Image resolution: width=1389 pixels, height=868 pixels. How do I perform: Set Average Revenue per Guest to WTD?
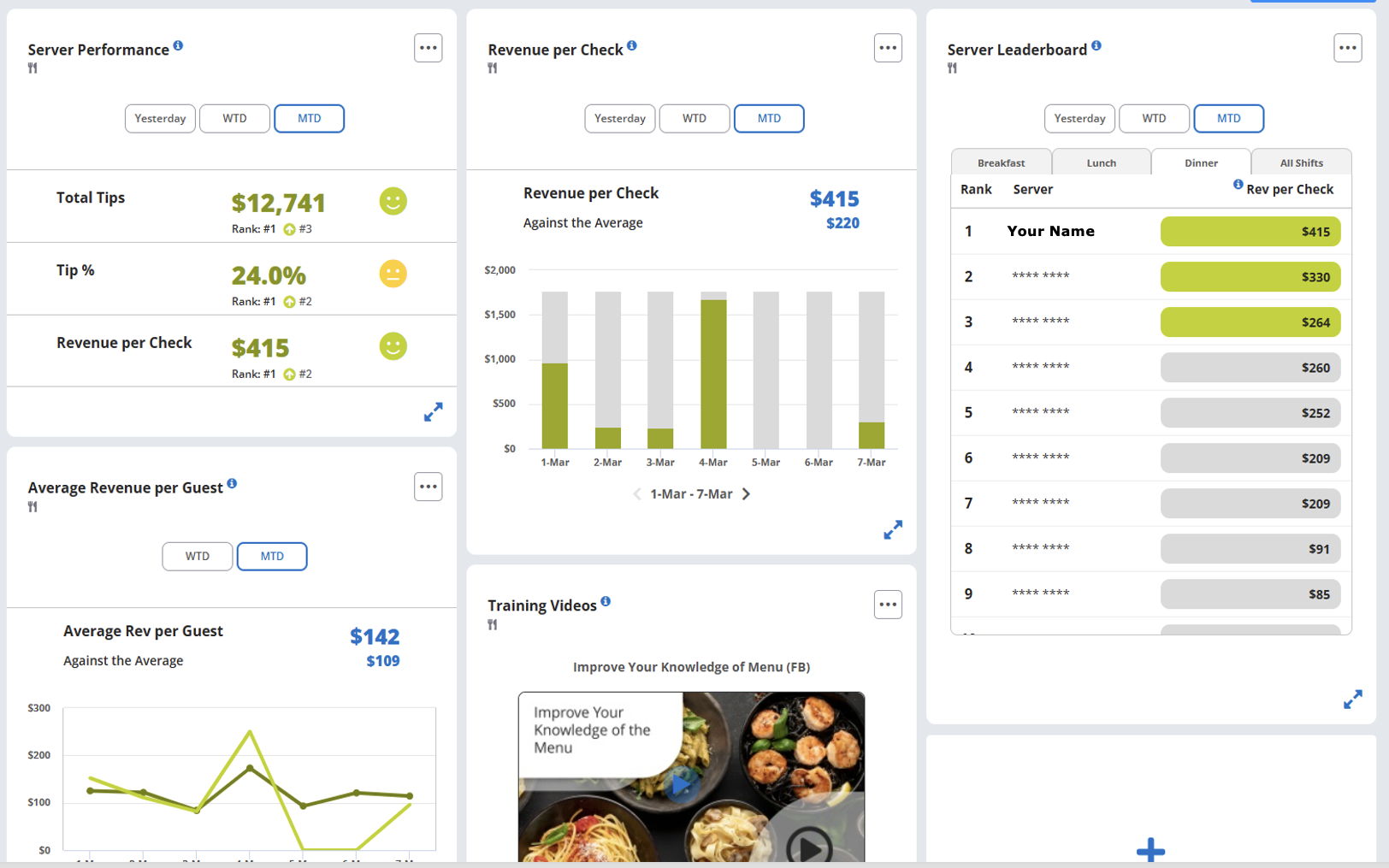(198, 557)
